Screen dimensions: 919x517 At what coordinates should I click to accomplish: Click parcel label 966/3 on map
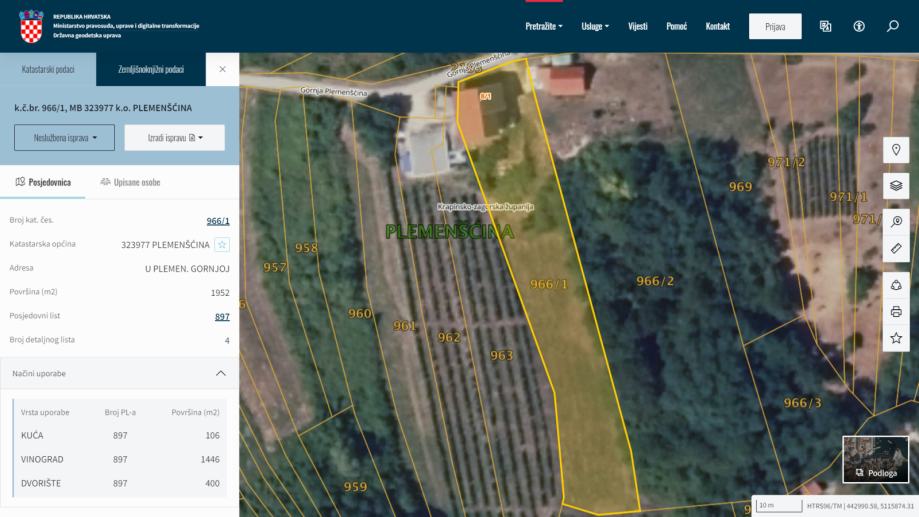point(802,403)
